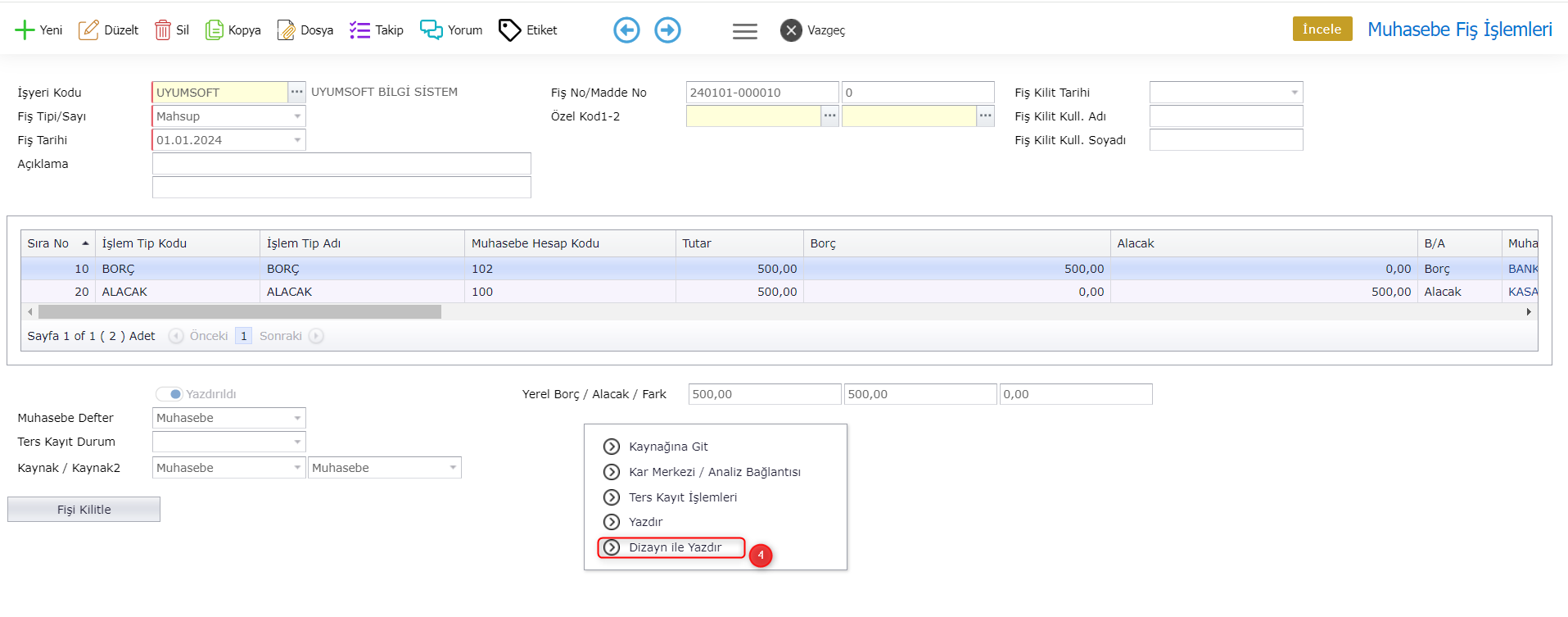Image resolution: width=1568 pixels, height=617 pixels.
Task: Click the Kaynağına Git arrow icon
Action: click(x=612, y=447)
